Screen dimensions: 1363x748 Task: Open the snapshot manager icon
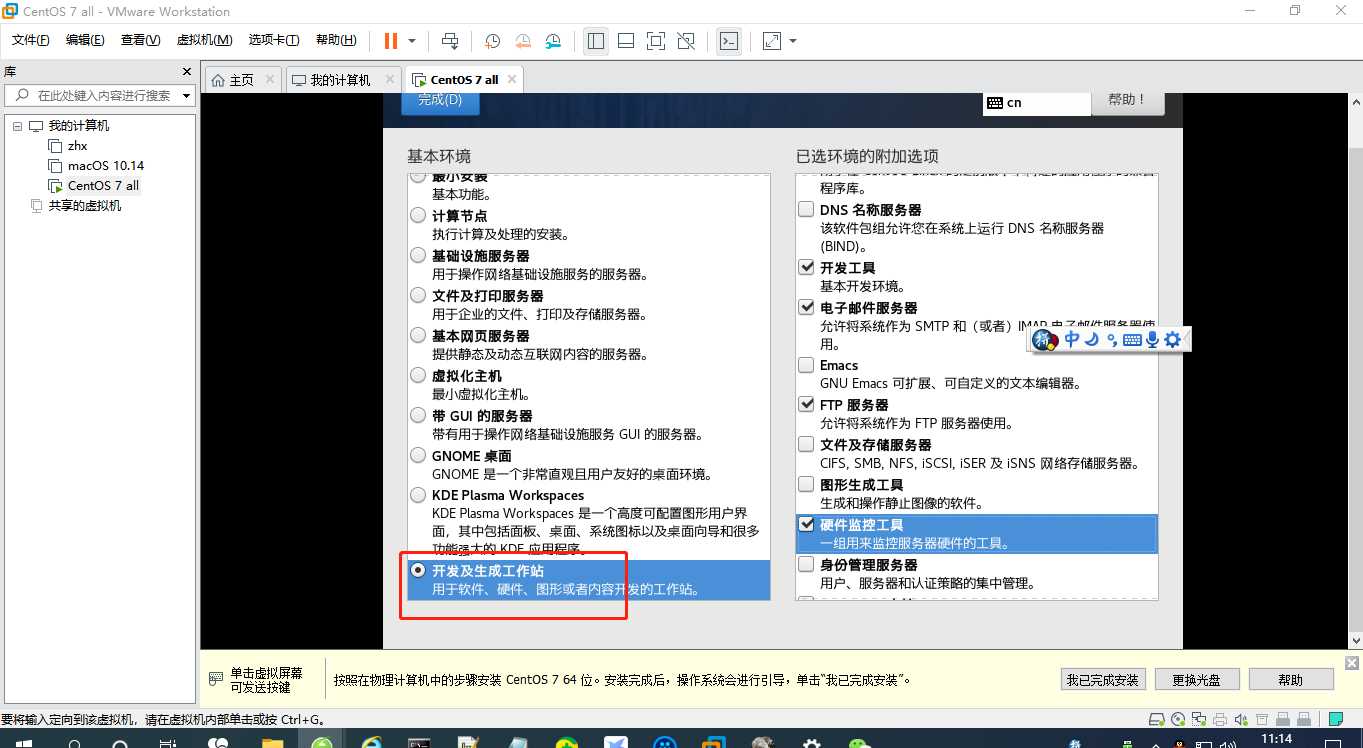[x=554, y=41]
